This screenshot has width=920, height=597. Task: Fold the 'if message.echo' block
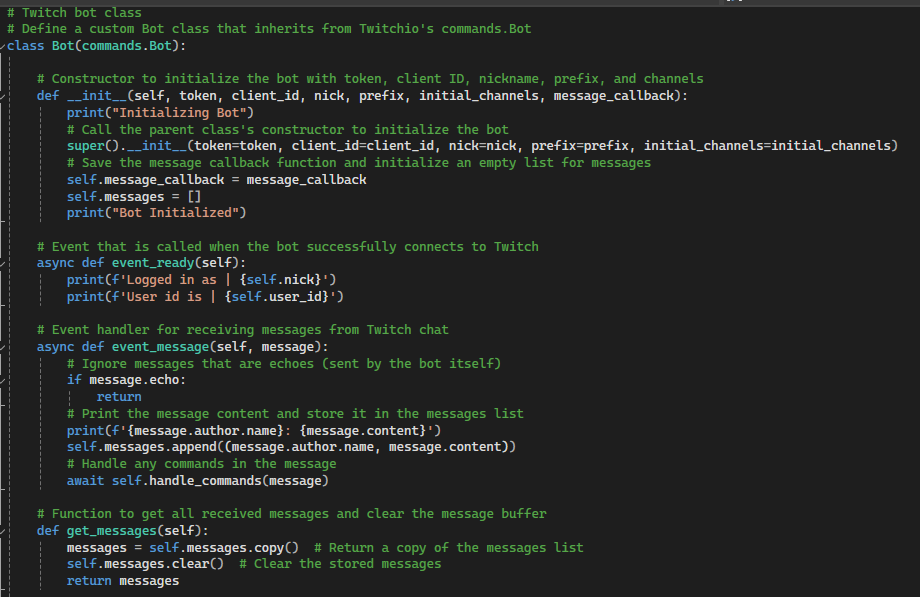4,380
